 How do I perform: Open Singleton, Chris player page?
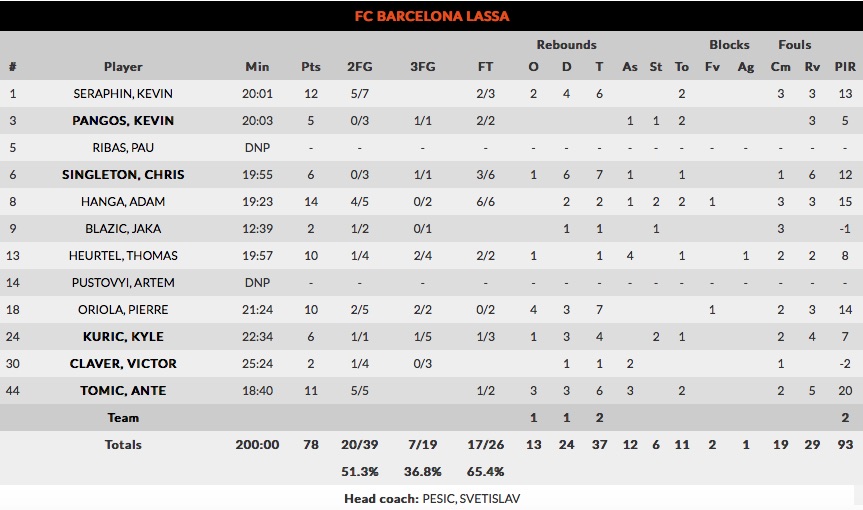pos(123,175)
